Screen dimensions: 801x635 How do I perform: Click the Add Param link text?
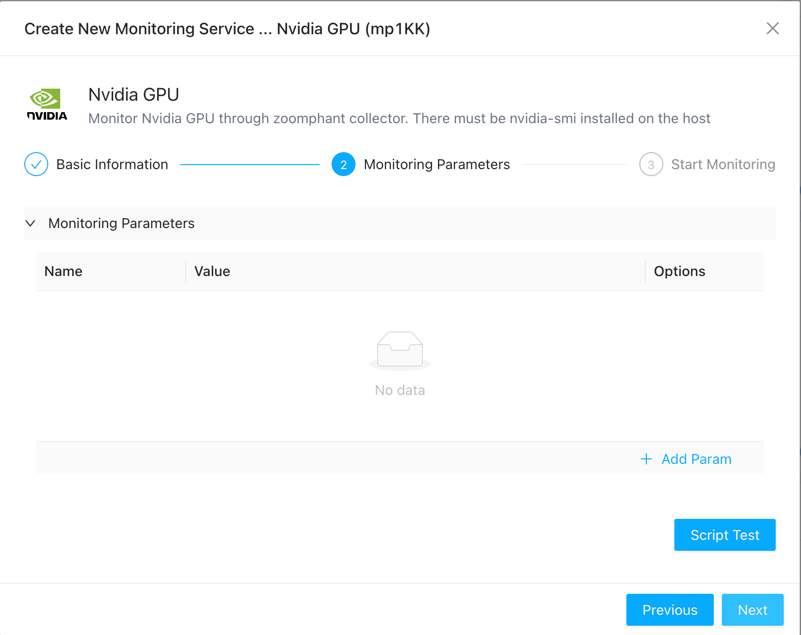(x=696, y=459)
